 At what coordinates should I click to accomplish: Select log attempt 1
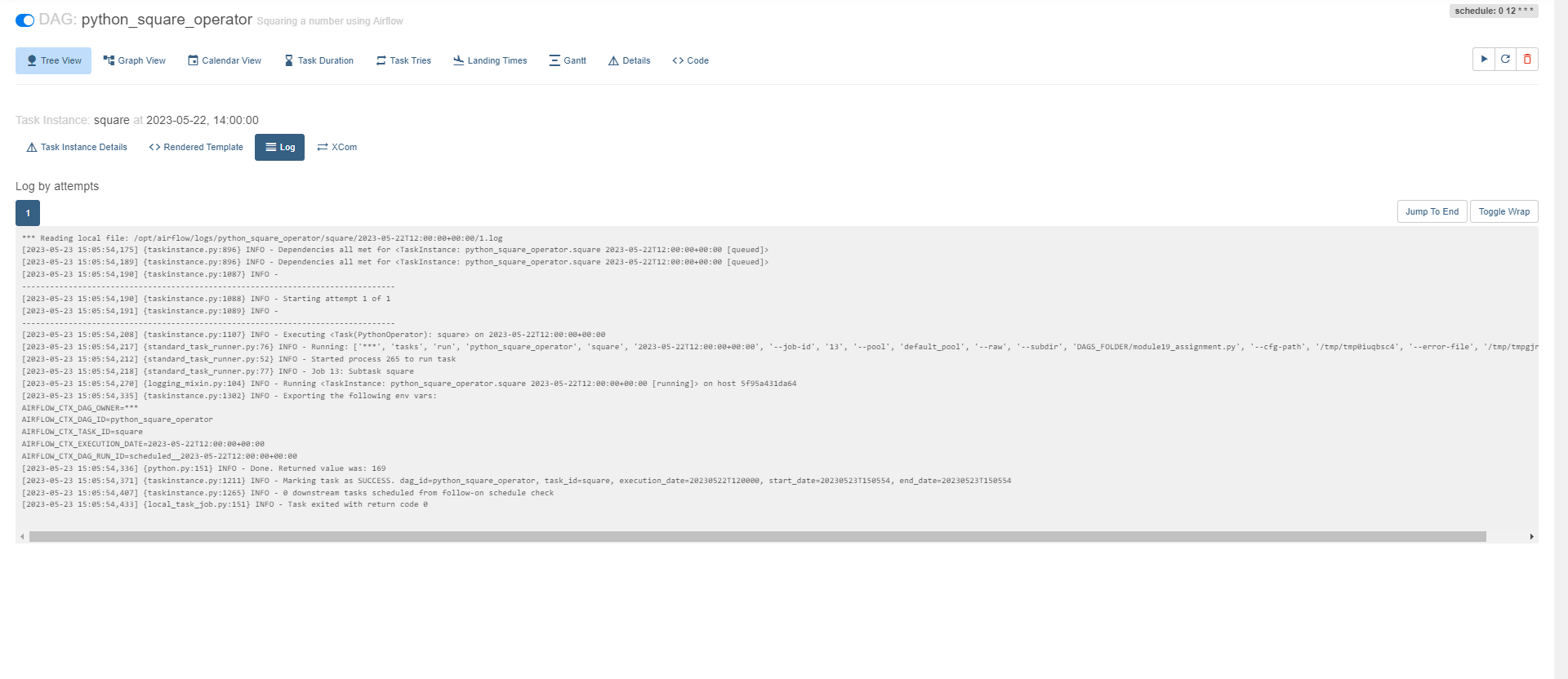(28, 213)
